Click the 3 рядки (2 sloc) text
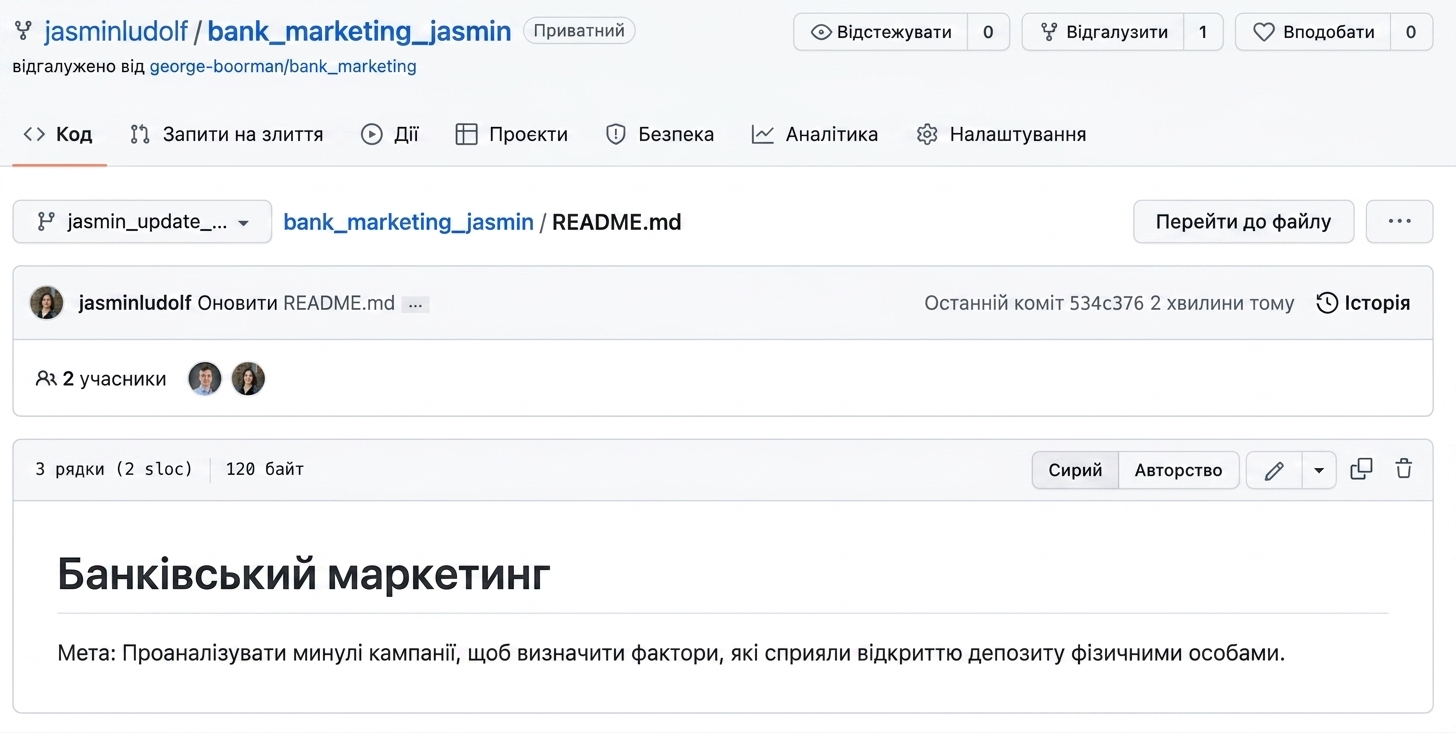This screenshot has width=1456, height=733. tap(114, 469)
